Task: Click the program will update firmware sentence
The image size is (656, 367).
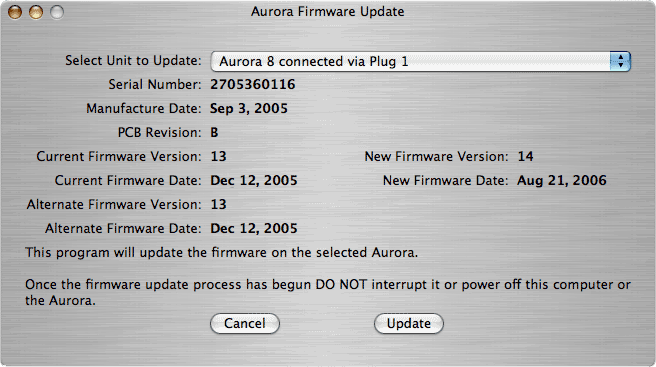Action: tap(221, 253)
